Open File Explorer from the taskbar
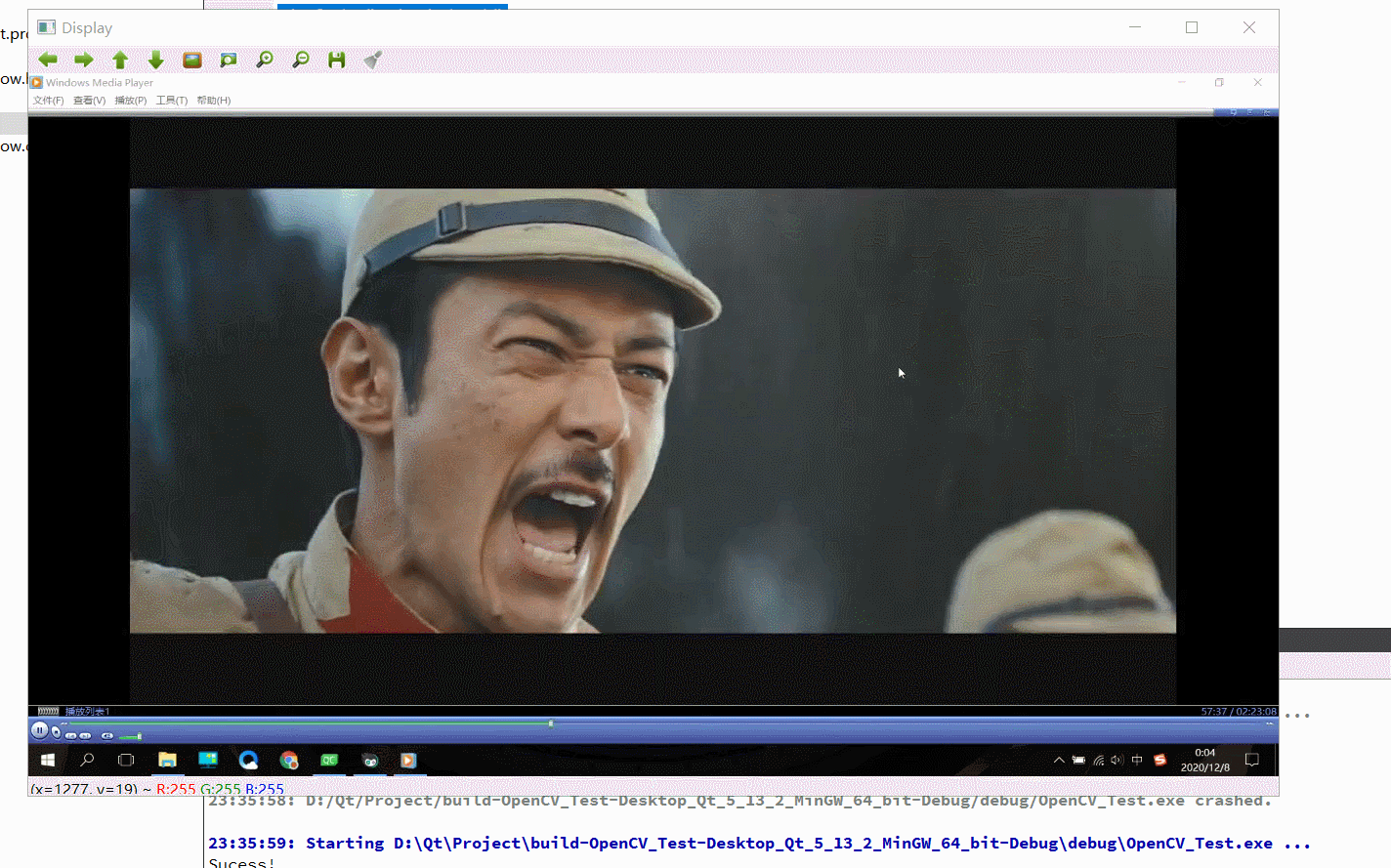This screenshot has width=1391, height=868. [x=167, y=760]
